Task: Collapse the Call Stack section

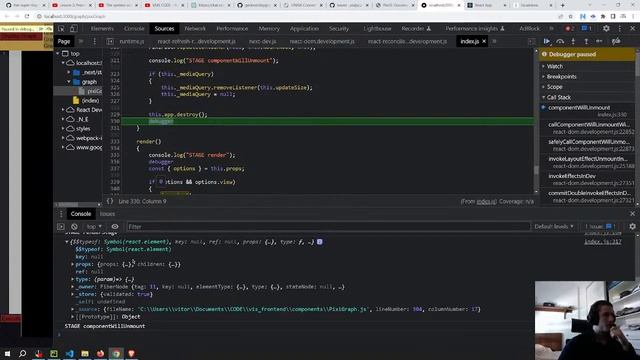Action: [558, 97]
